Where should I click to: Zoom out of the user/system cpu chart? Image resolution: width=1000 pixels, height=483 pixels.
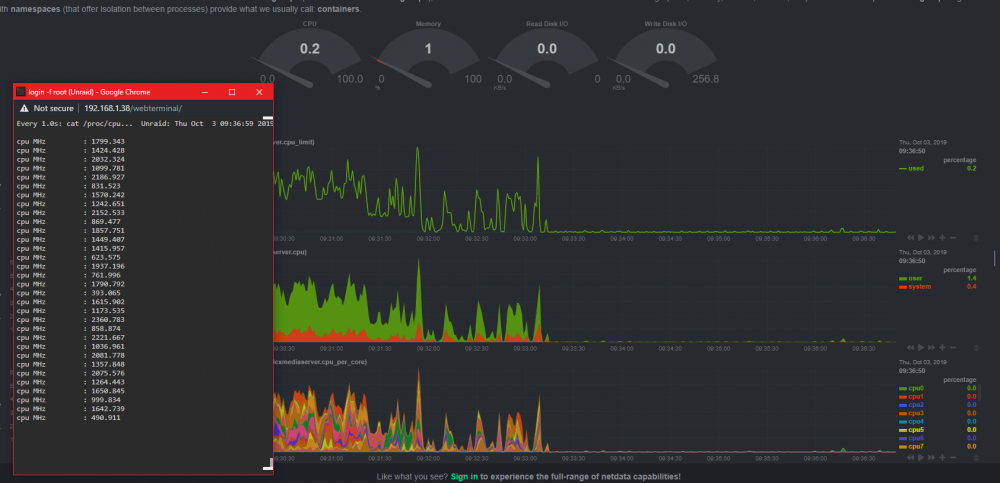coord(953,347)
